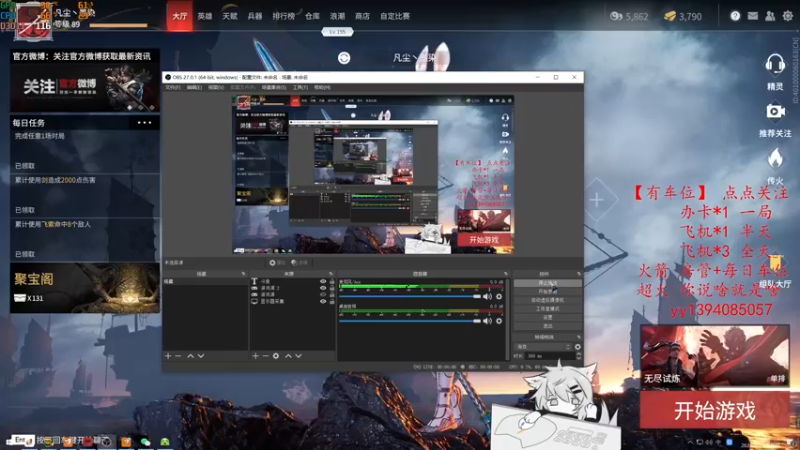Move scene down in OBS Scenes panel

201,356
